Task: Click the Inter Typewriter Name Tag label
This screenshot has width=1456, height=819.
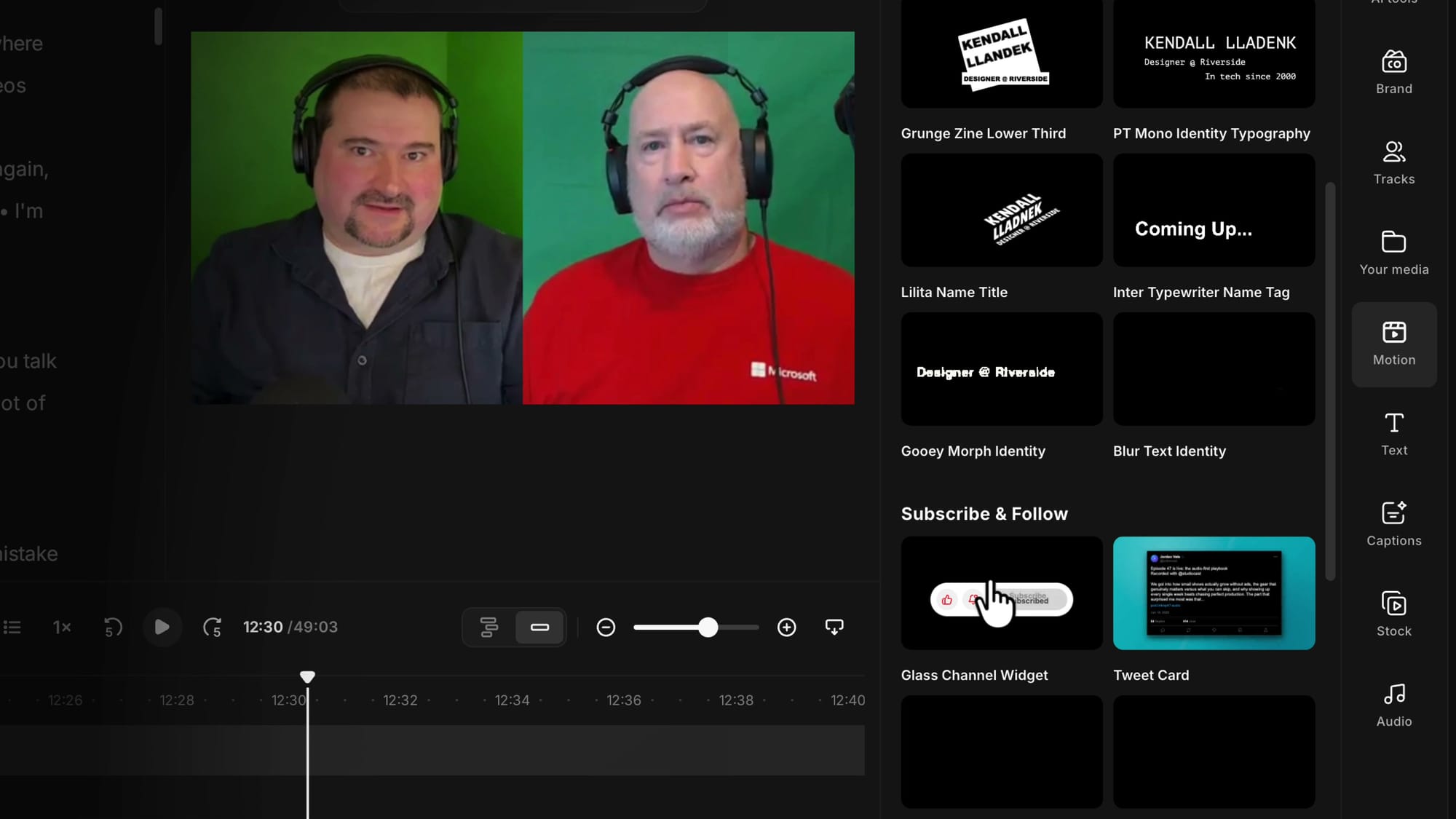Action: coord(1201,292)
